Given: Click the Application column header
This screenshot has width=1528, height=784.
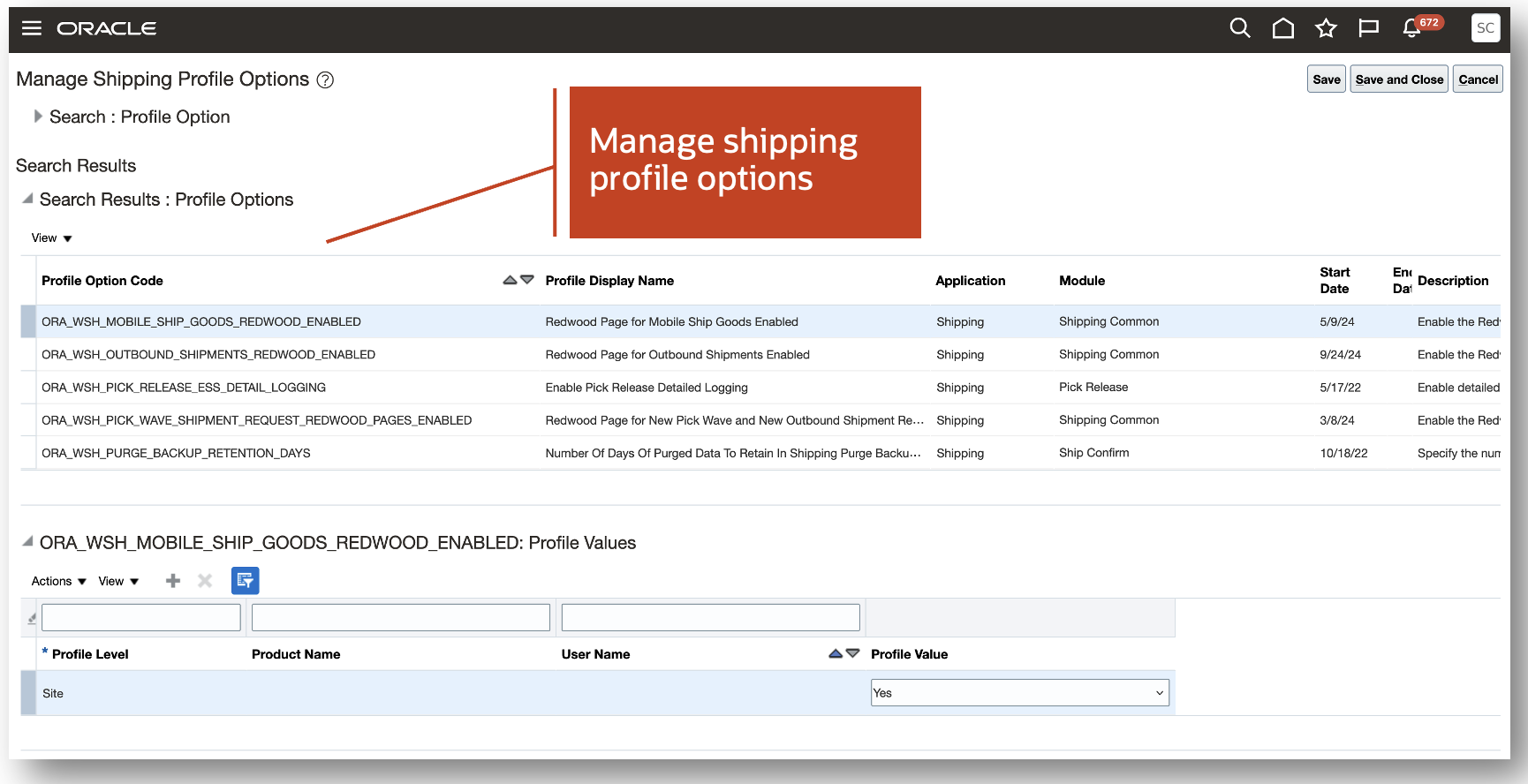Looking at the screenshot, I should click(971, 281).
